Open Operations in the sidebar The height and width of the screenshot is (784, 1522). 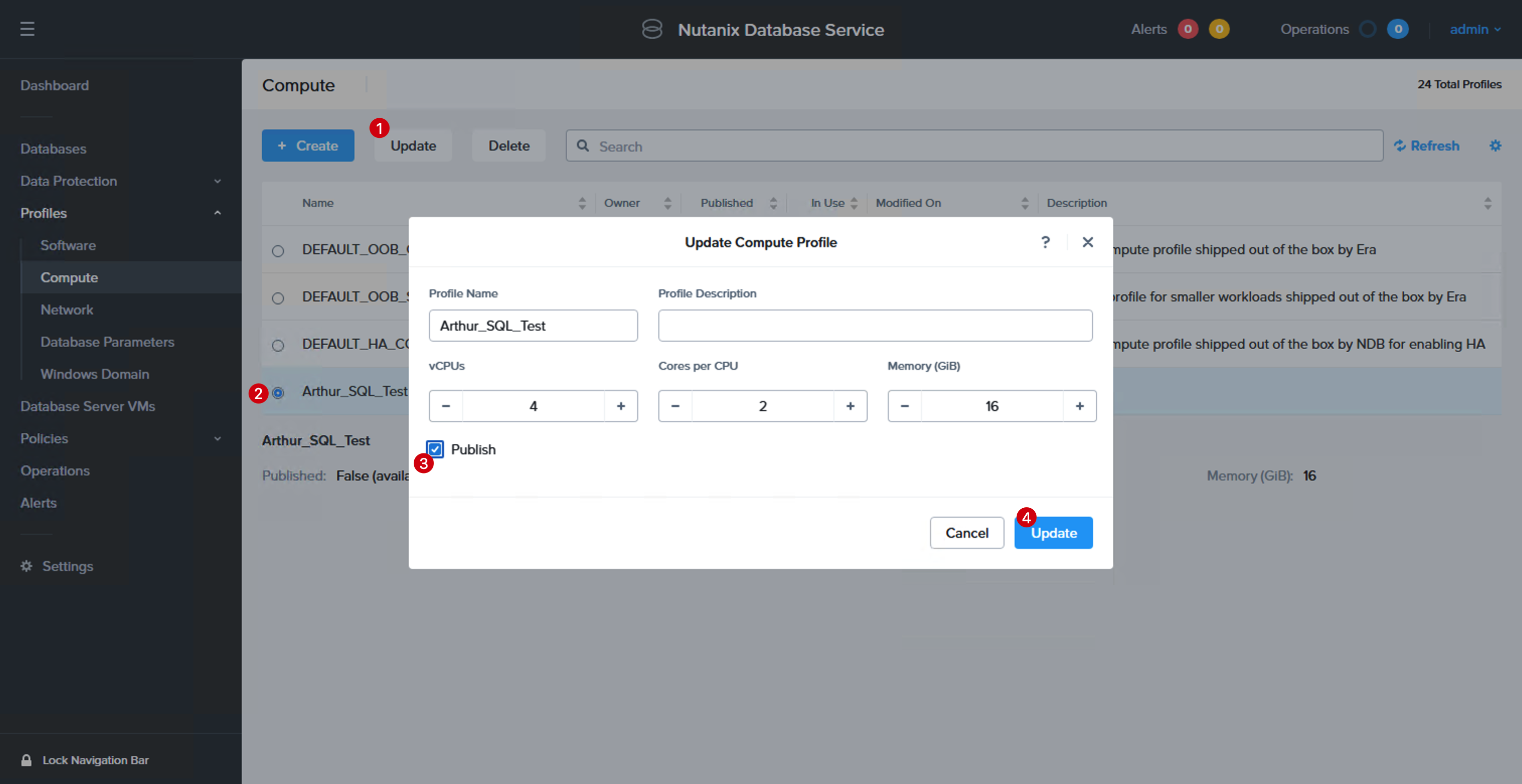click(55, 471)
